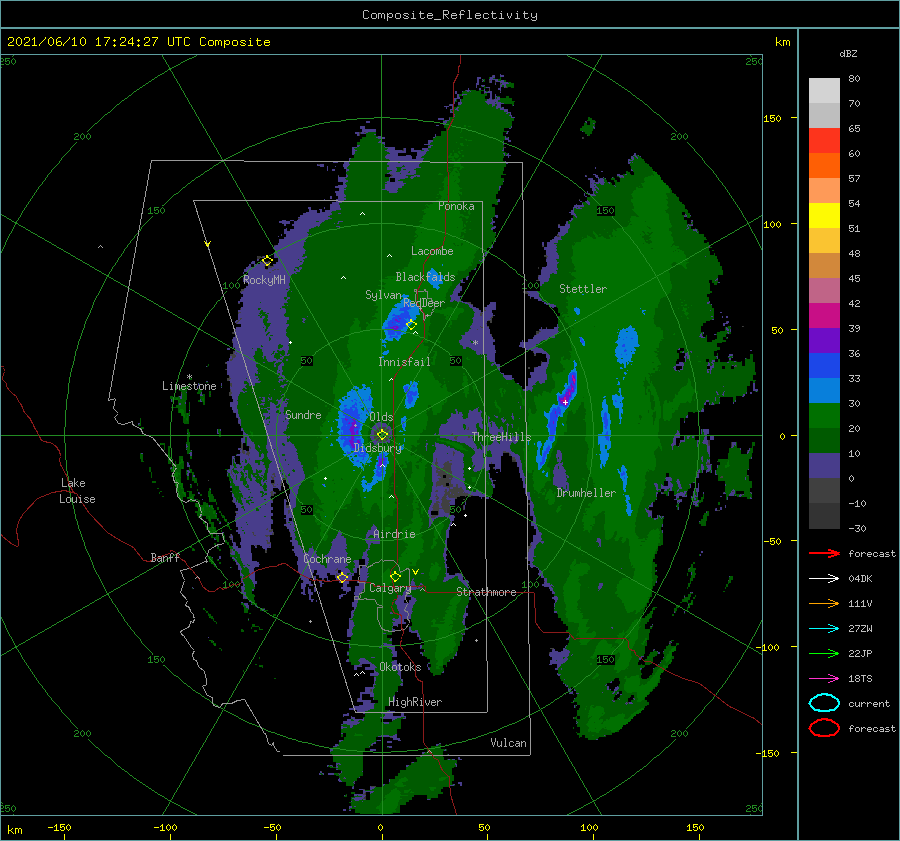900x841 pixels.
Task: Click the yellow diamond marker near RockyMH
Action: pos(267,261)
